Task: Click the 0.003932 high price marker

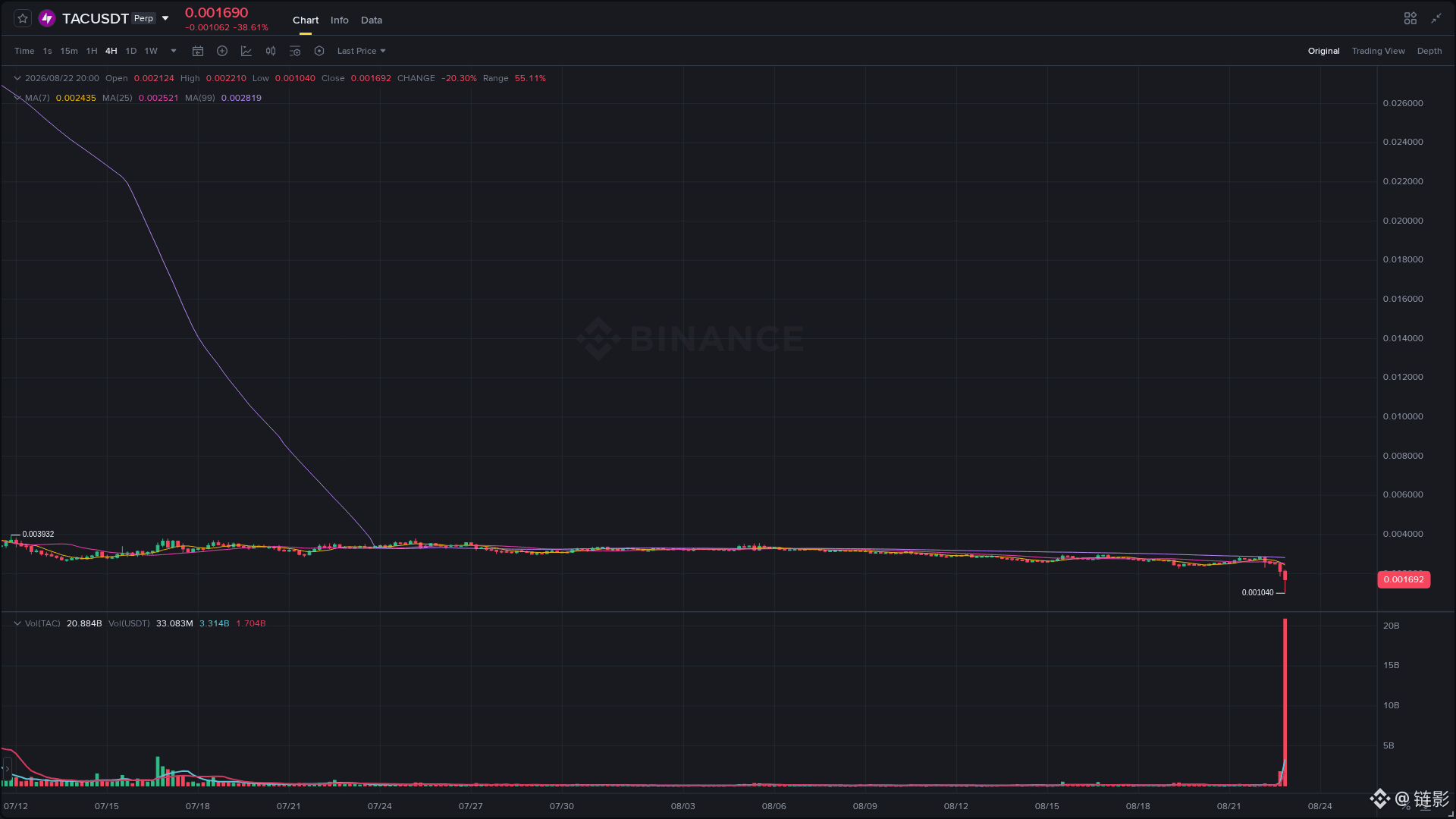Action: pos(38,535)
